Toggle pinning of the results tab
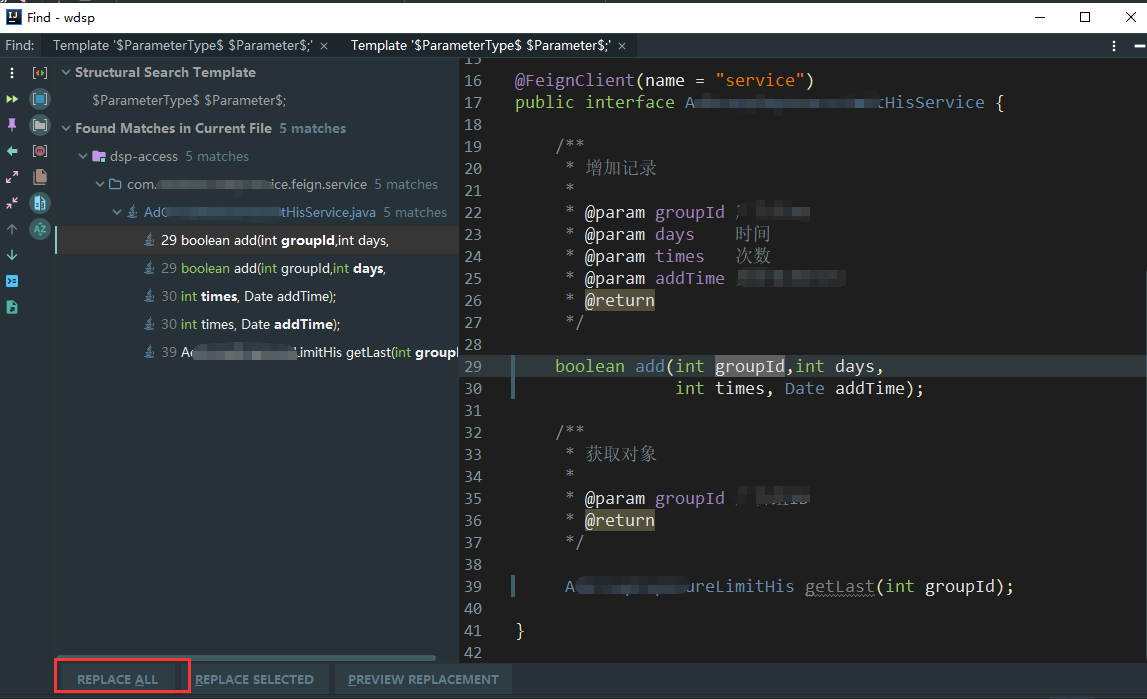The width and height of the screenshot is (1147, 699). [x=12, y=124]
